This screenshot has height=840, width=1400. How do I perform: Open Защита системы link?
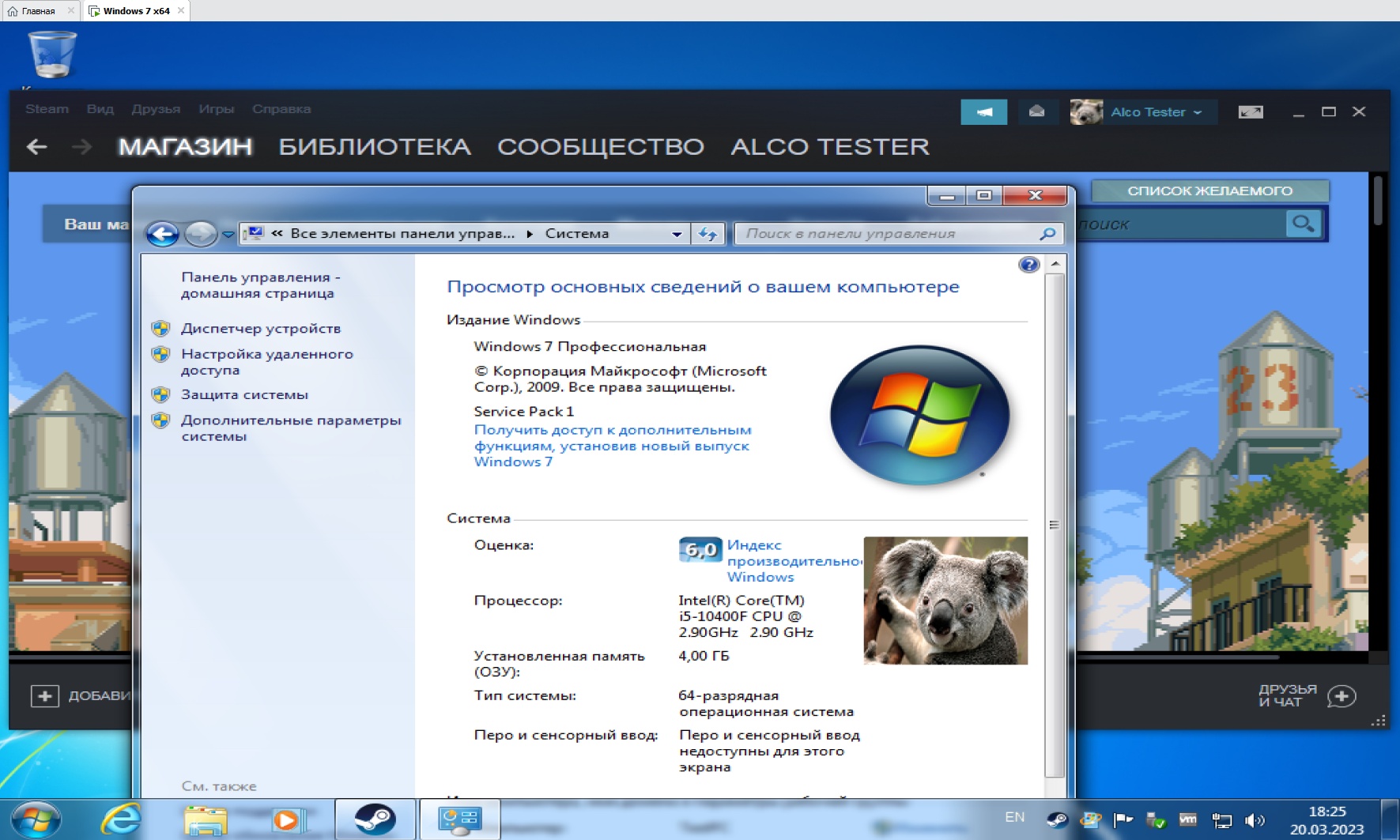point(244,395)
